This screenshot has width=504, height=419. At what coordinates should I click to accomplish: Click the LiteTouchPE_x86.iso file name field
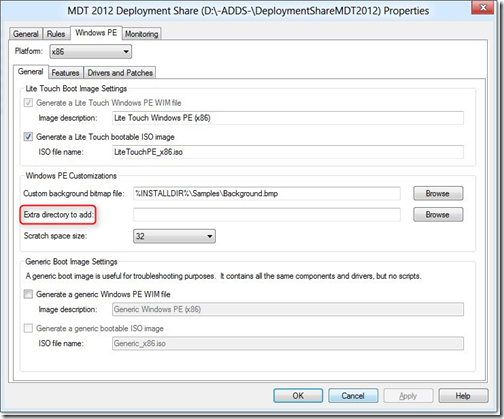[x=288, y=152]
